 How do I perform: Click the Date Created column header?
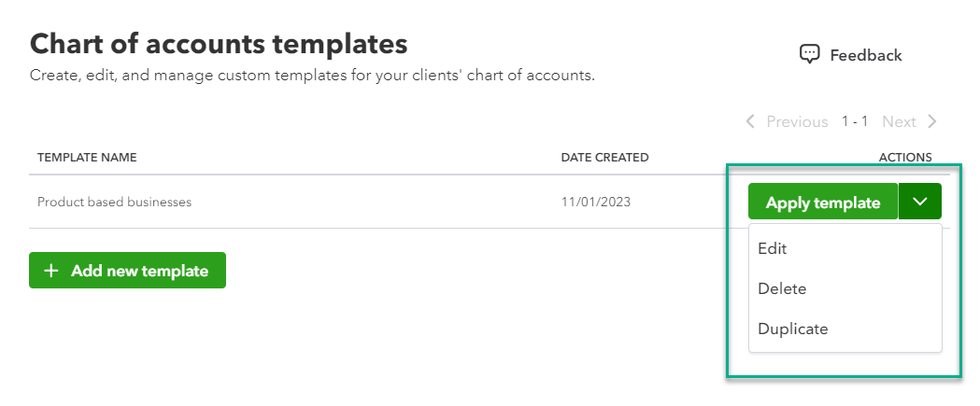pyautogui.click(x=605, y=157)
